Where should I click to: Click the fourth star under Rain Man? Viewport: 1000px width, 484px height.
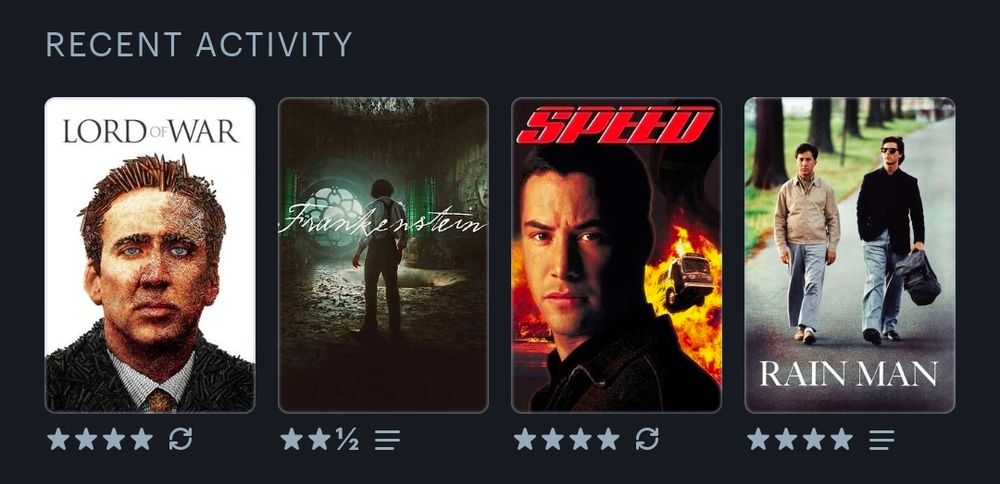pyautogui.click(x=842, y=439)
